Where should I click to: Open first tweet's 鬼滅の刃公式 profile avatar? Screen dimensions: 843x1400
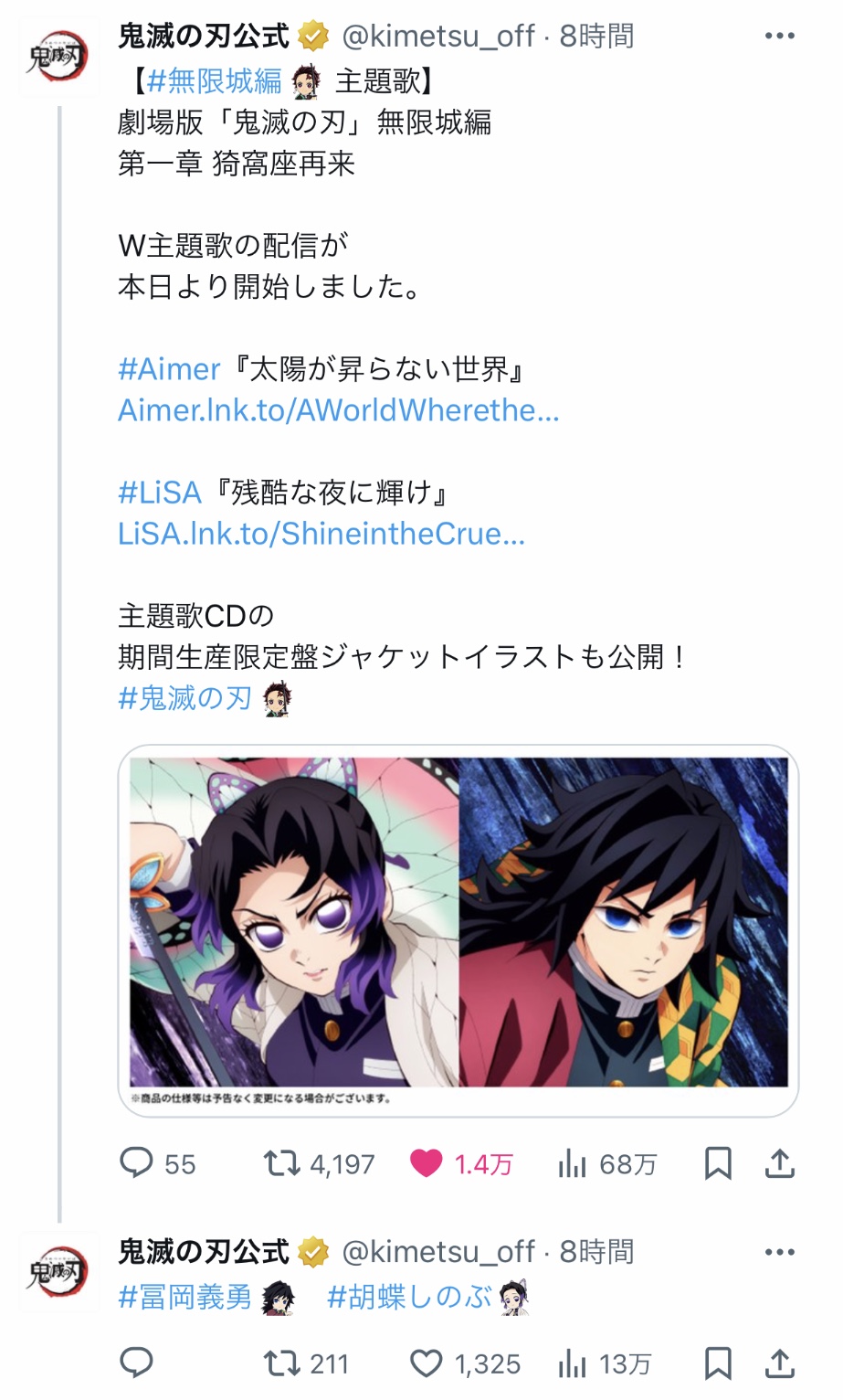58,56
